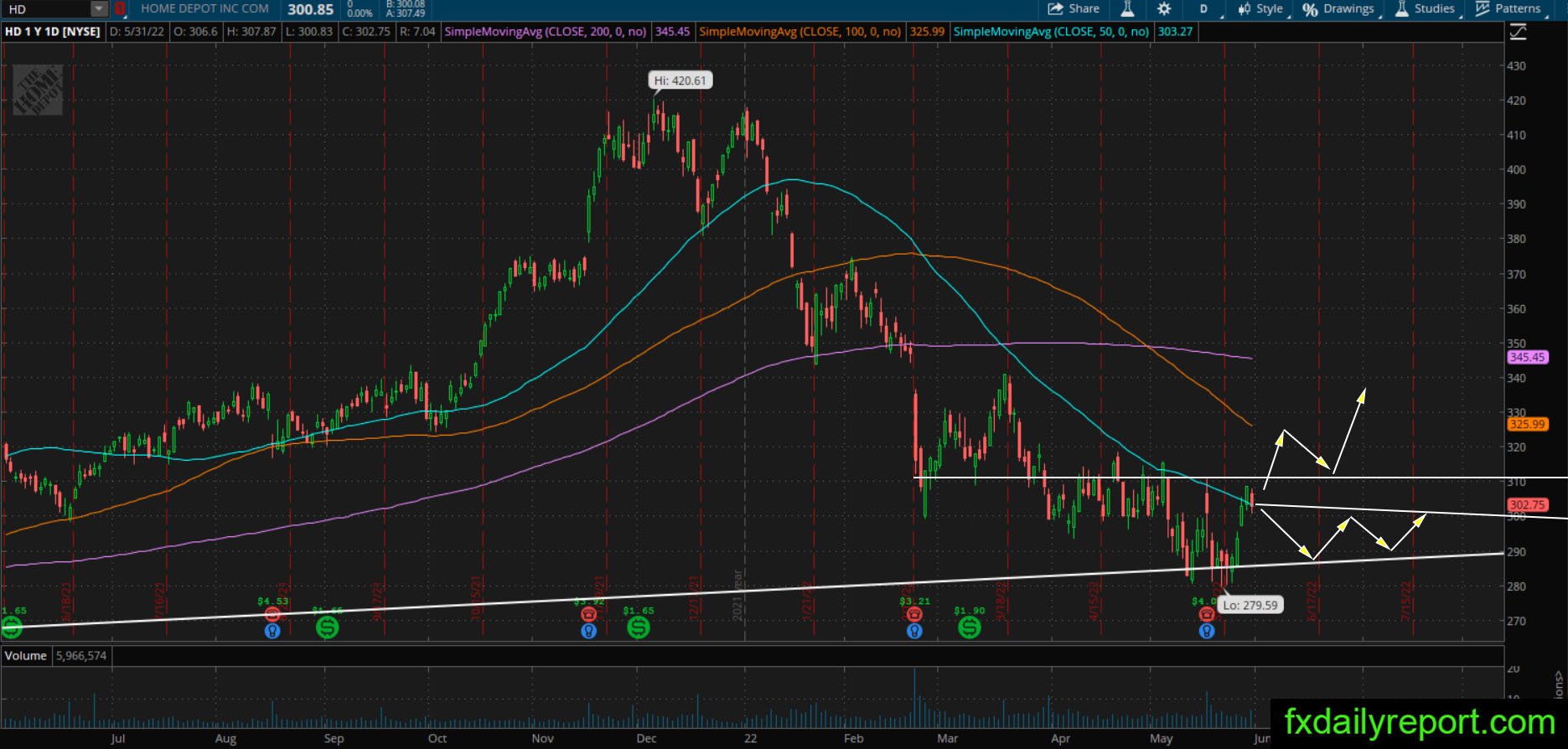Expand the HD symbol dropdown arrow
The image size is (1568, 749).
coord(99,9)
